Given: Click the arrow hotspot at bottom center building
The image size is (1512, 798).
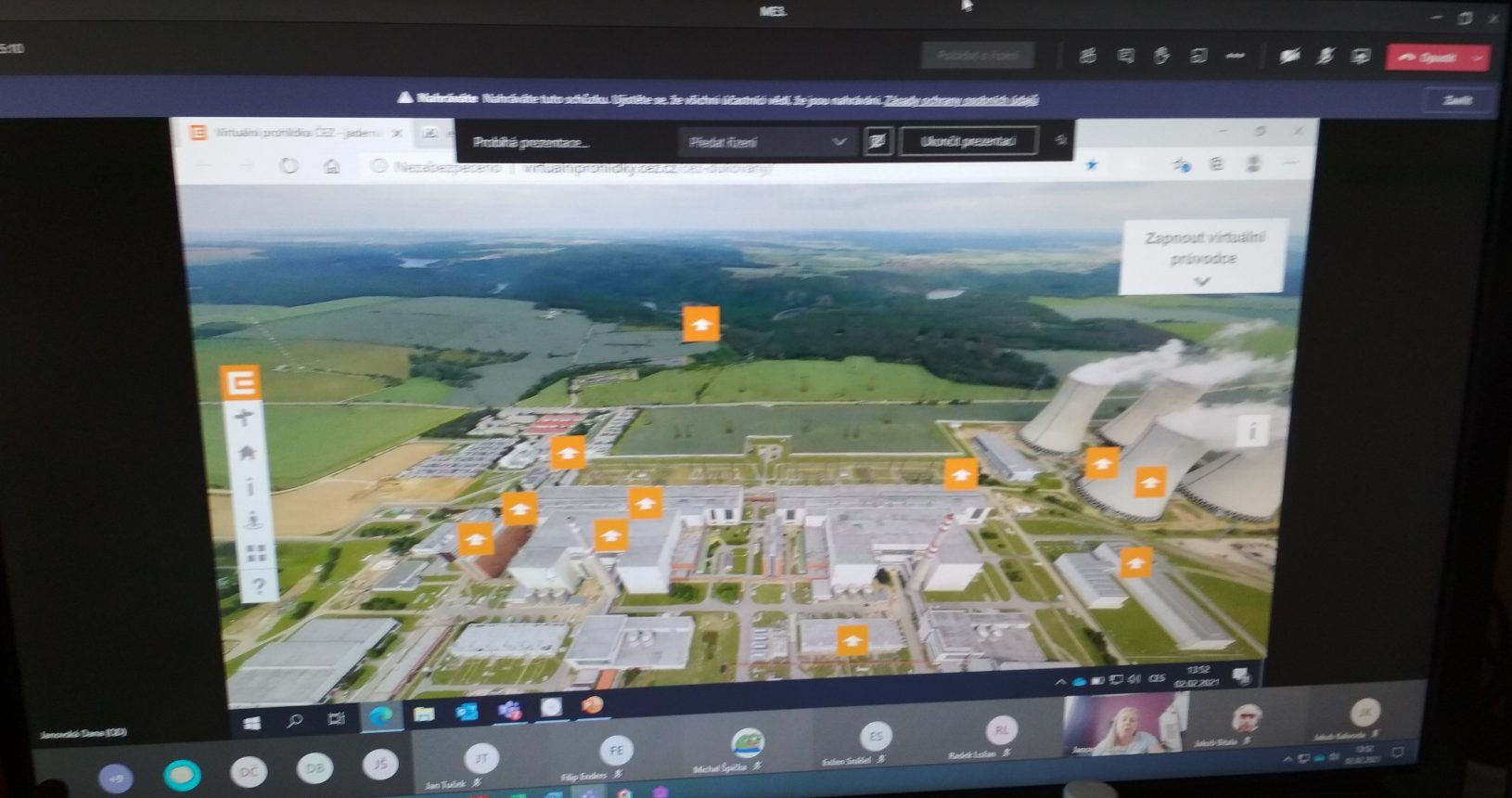Looking at the screenshot, I should (x=852, y=640).
